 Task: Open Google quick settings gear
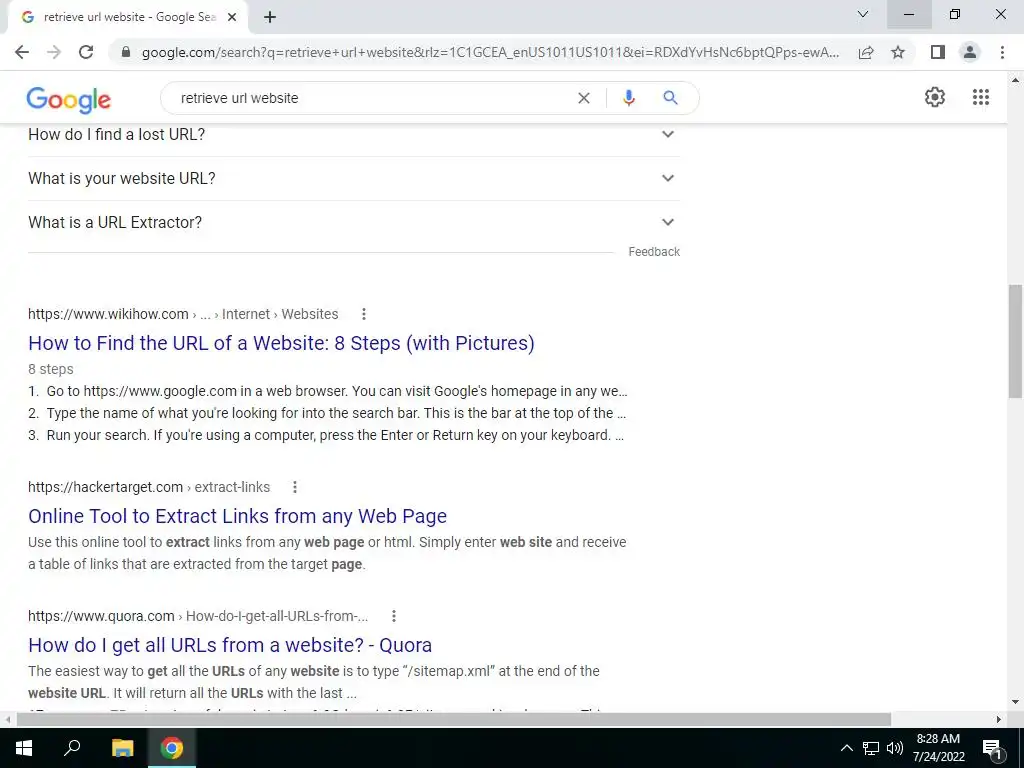point(935,97)
